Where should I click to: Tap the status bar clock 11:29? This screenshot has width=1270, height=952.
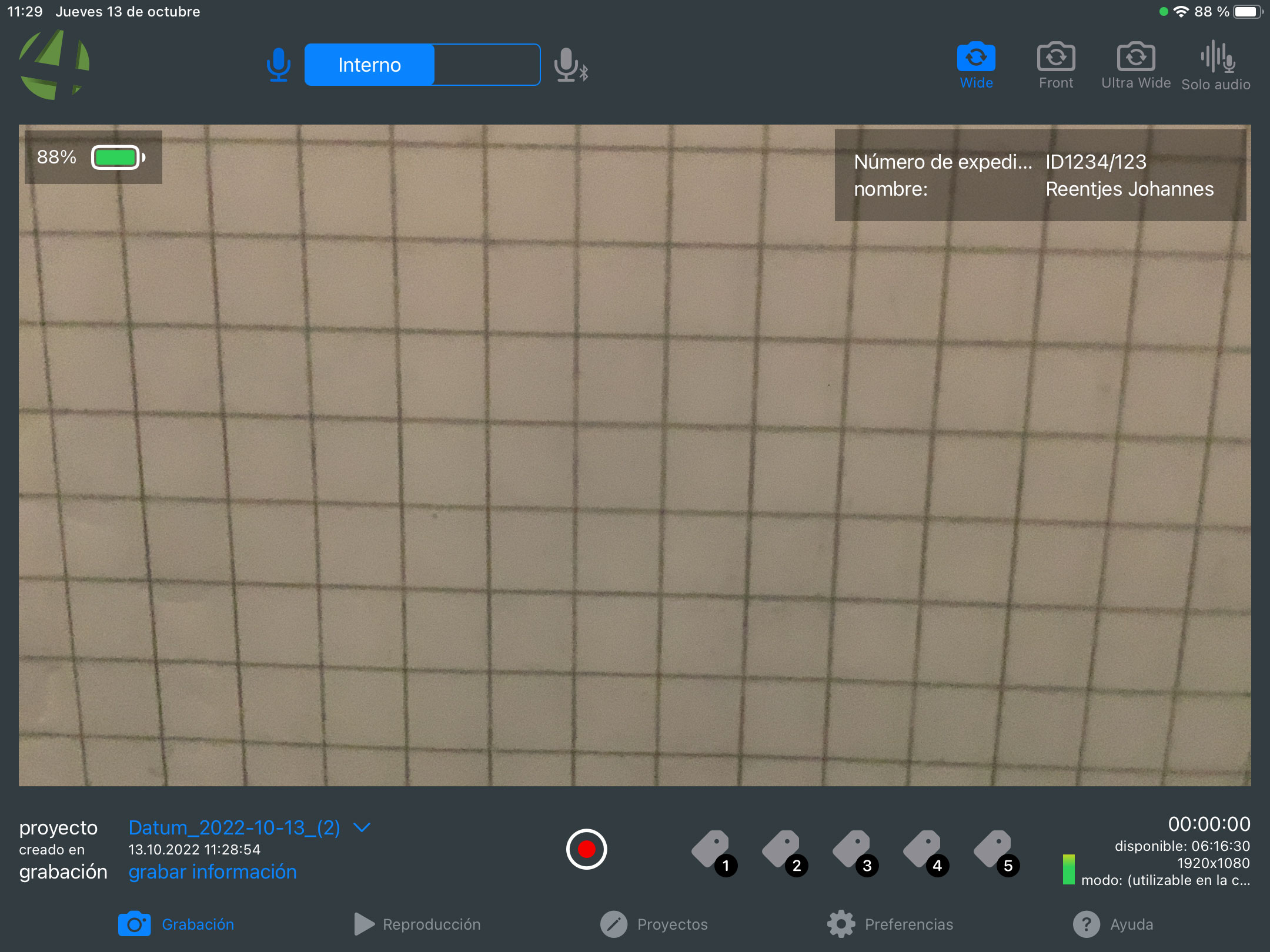coord(25,12)
